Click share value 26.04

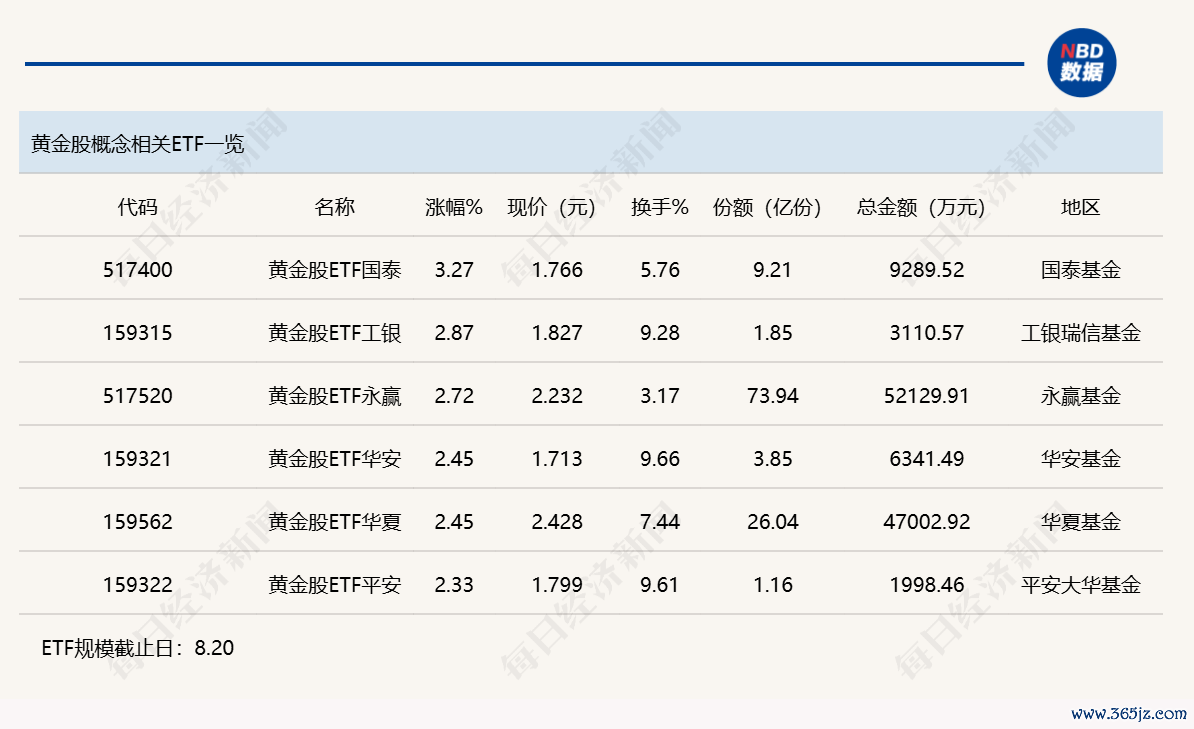772,522
